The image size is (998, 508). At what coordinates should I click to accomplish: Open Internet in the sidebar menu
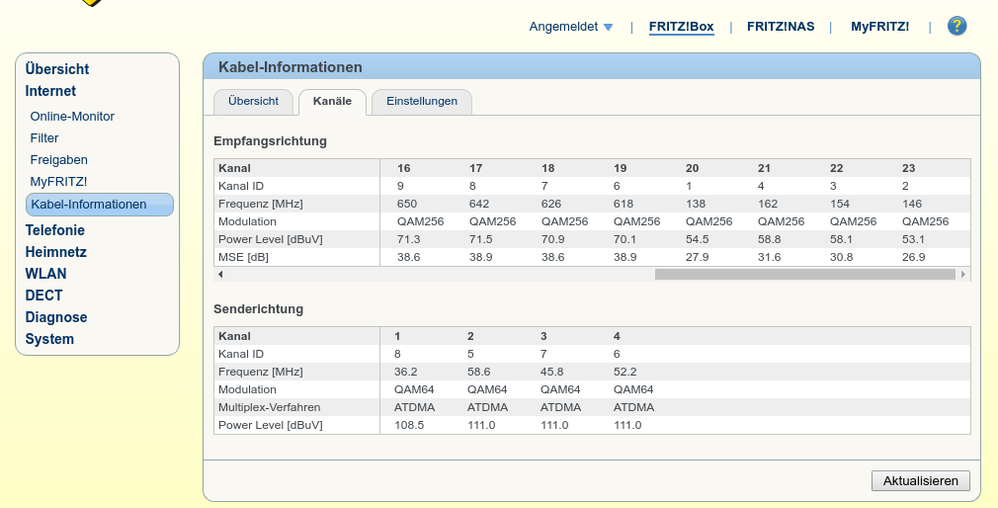click(x=50, y=91)
